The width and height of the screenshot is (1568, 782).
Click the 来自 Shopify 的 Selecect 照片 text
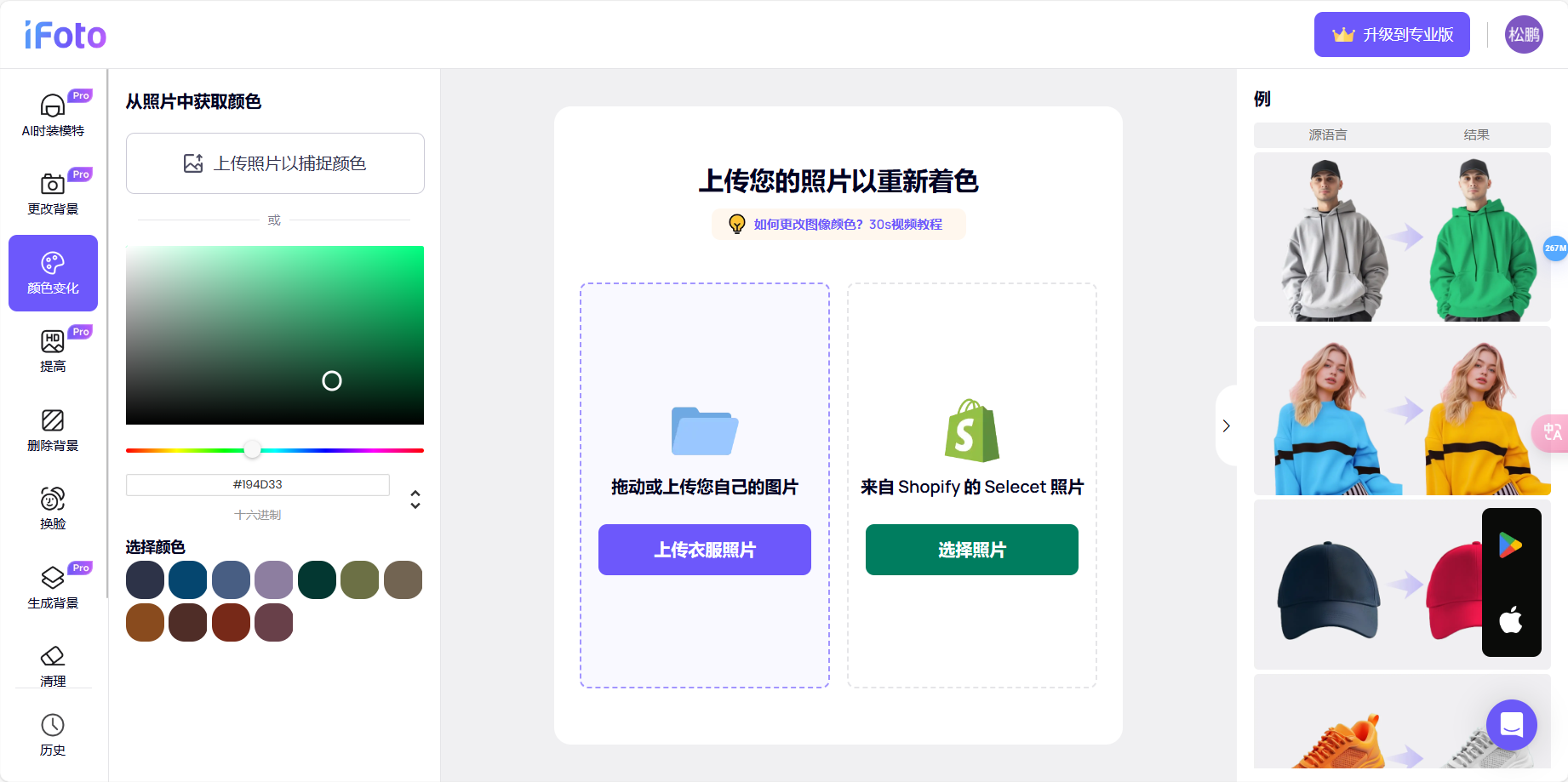(x=972, y=488)
